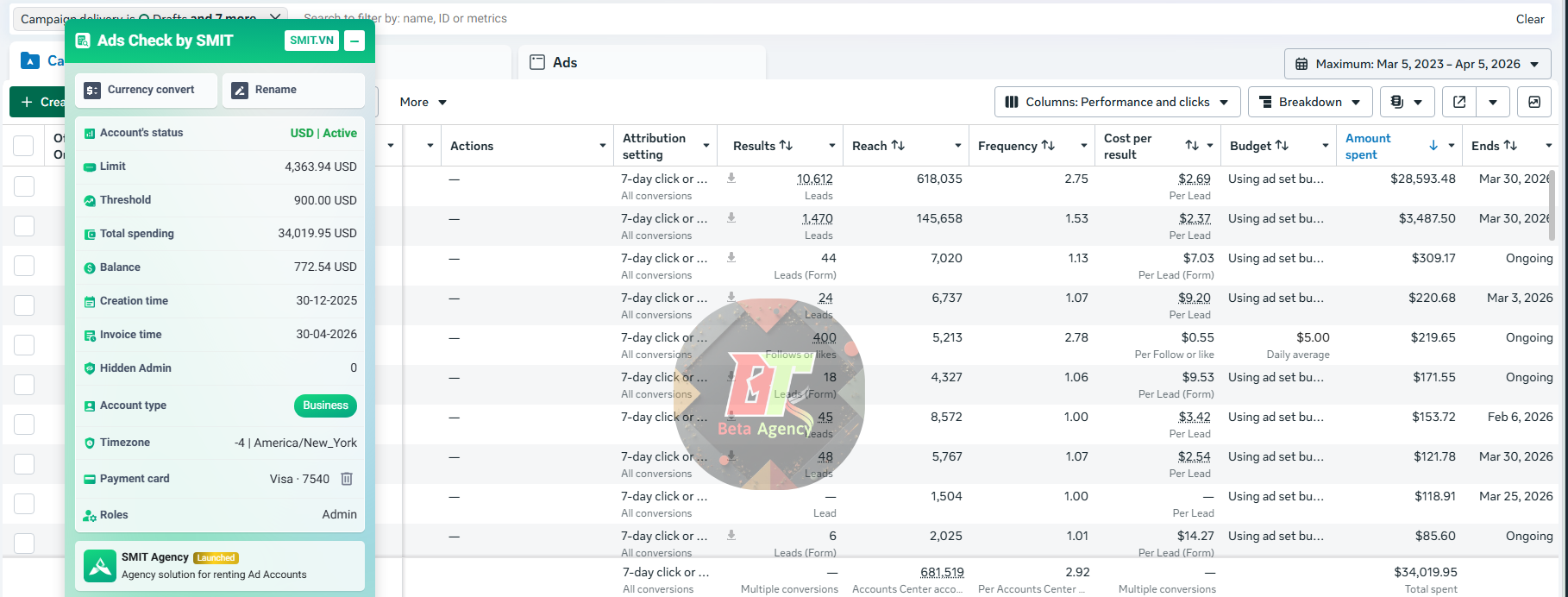Image resolution: width=1568 pixels, height=597 pixels.
Task: Open the SMIT.VN link badge
Action: point(311,41)
